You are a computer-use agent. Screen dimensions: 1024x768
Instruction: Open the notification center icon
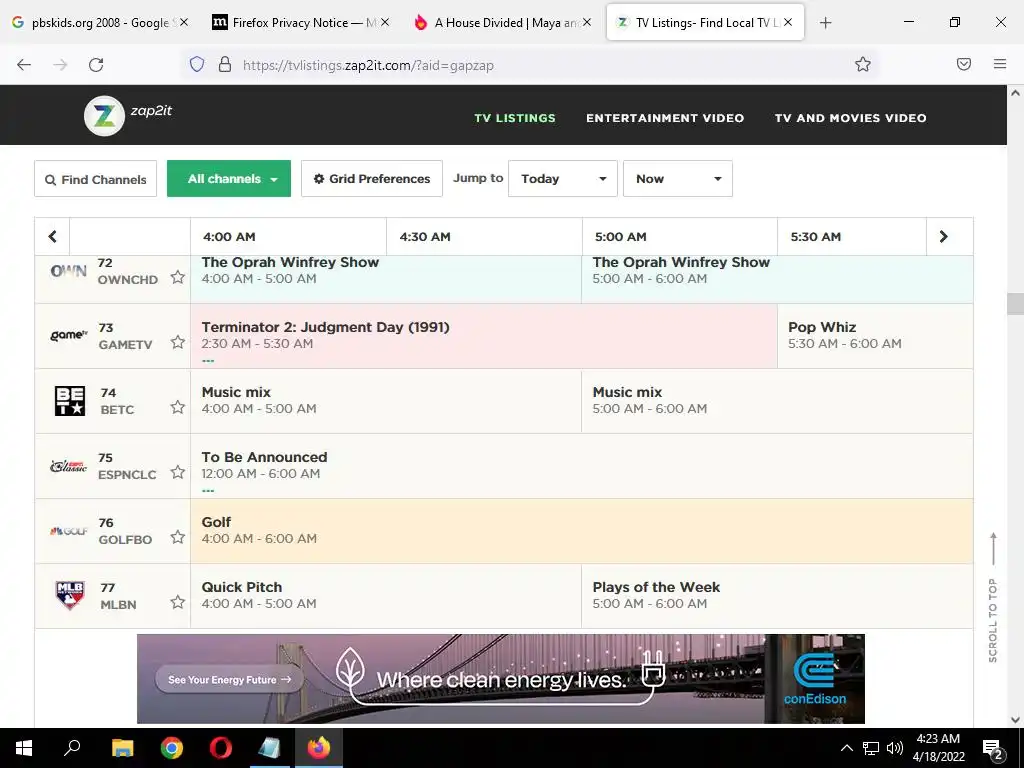tap(993, 749)
